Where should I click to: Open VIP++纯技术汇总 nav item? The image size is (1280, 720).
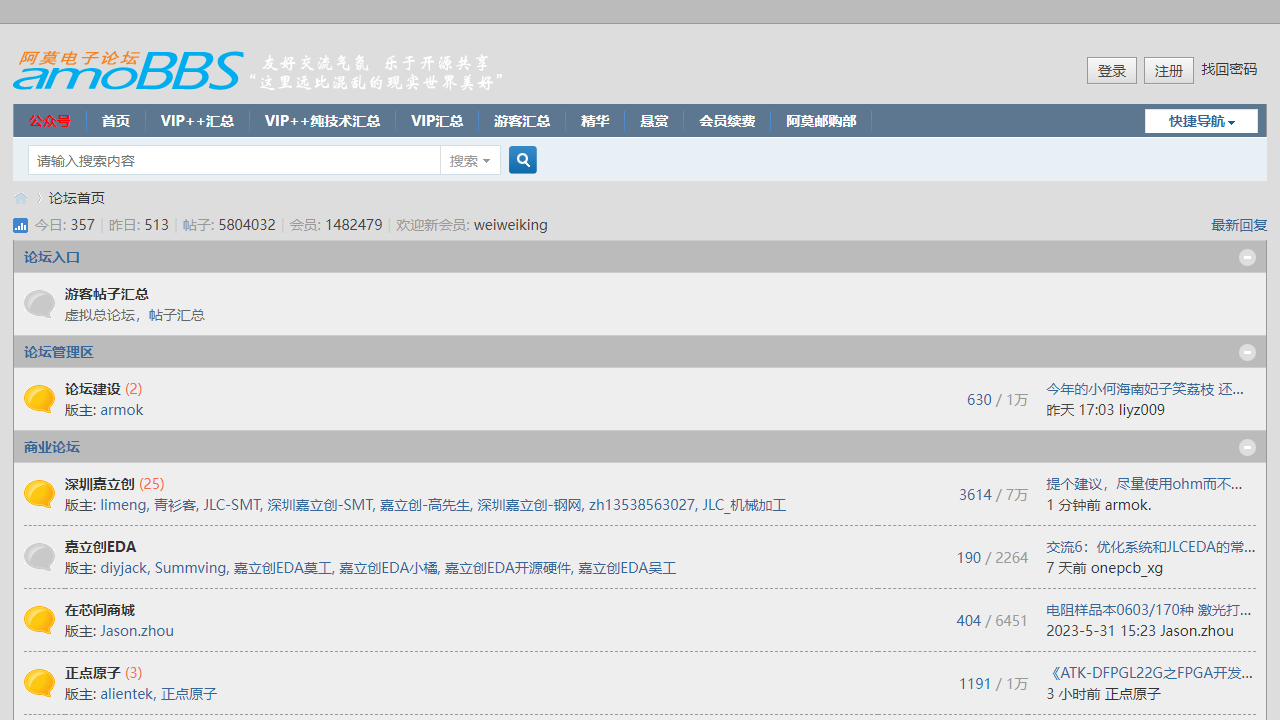click(x=322, y=121)
